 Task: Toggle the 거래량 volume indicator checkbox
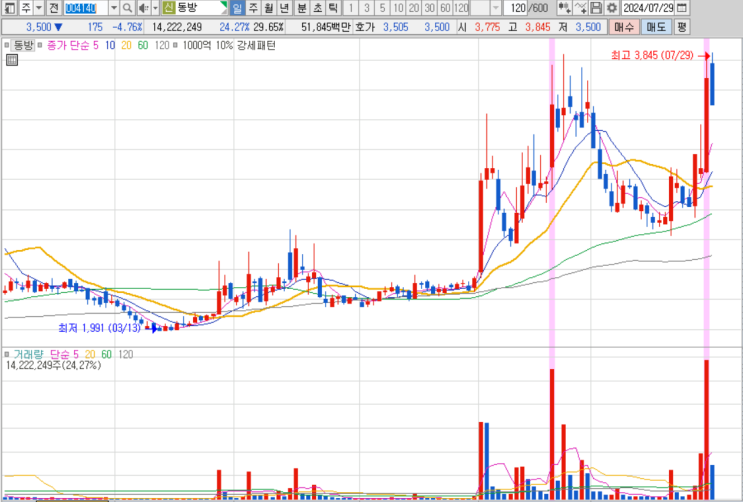[7, 354]
